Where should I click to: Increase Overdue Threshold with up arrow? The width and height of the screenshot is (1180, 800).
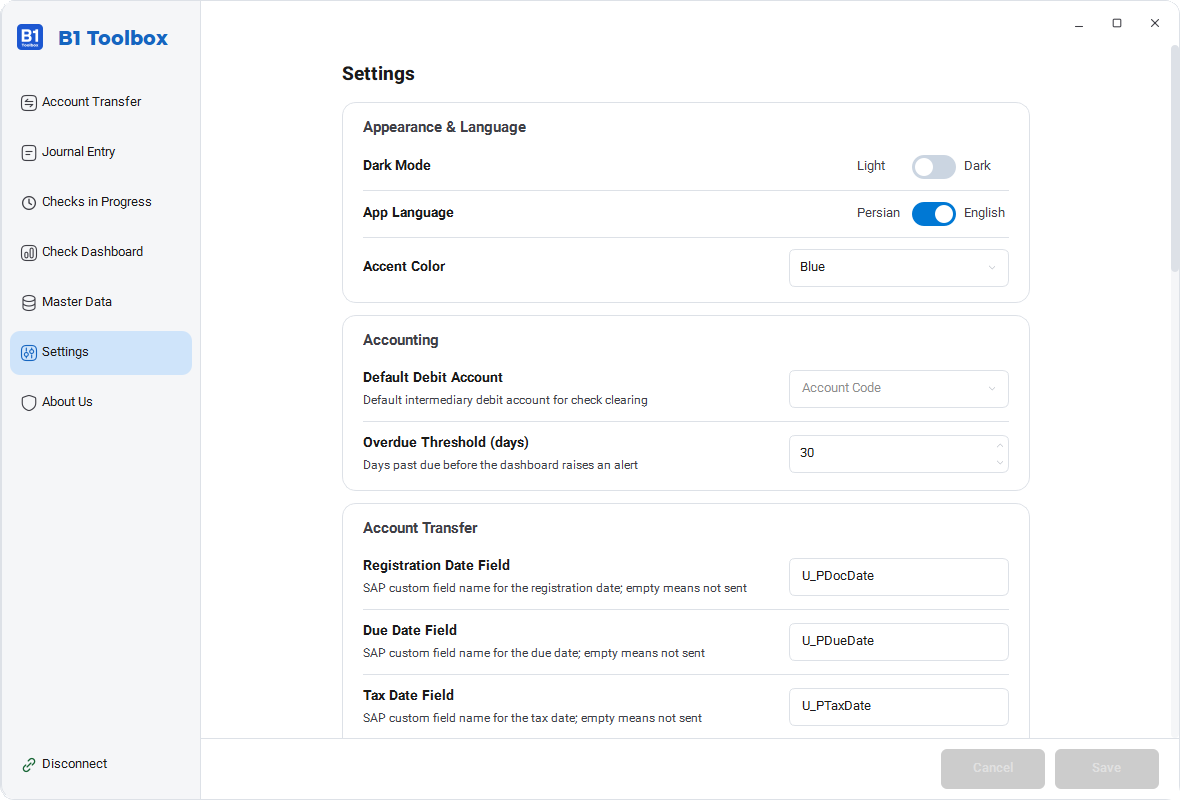pyautogui.click(x=999, y=446)
